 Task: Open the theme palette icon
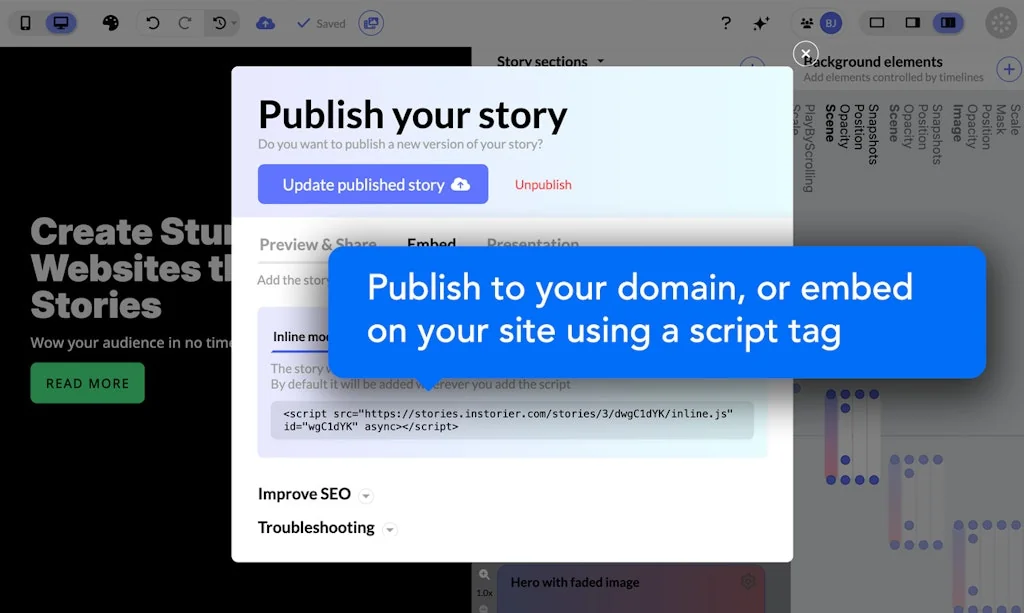pyautogui.click(x=112, y=23)
